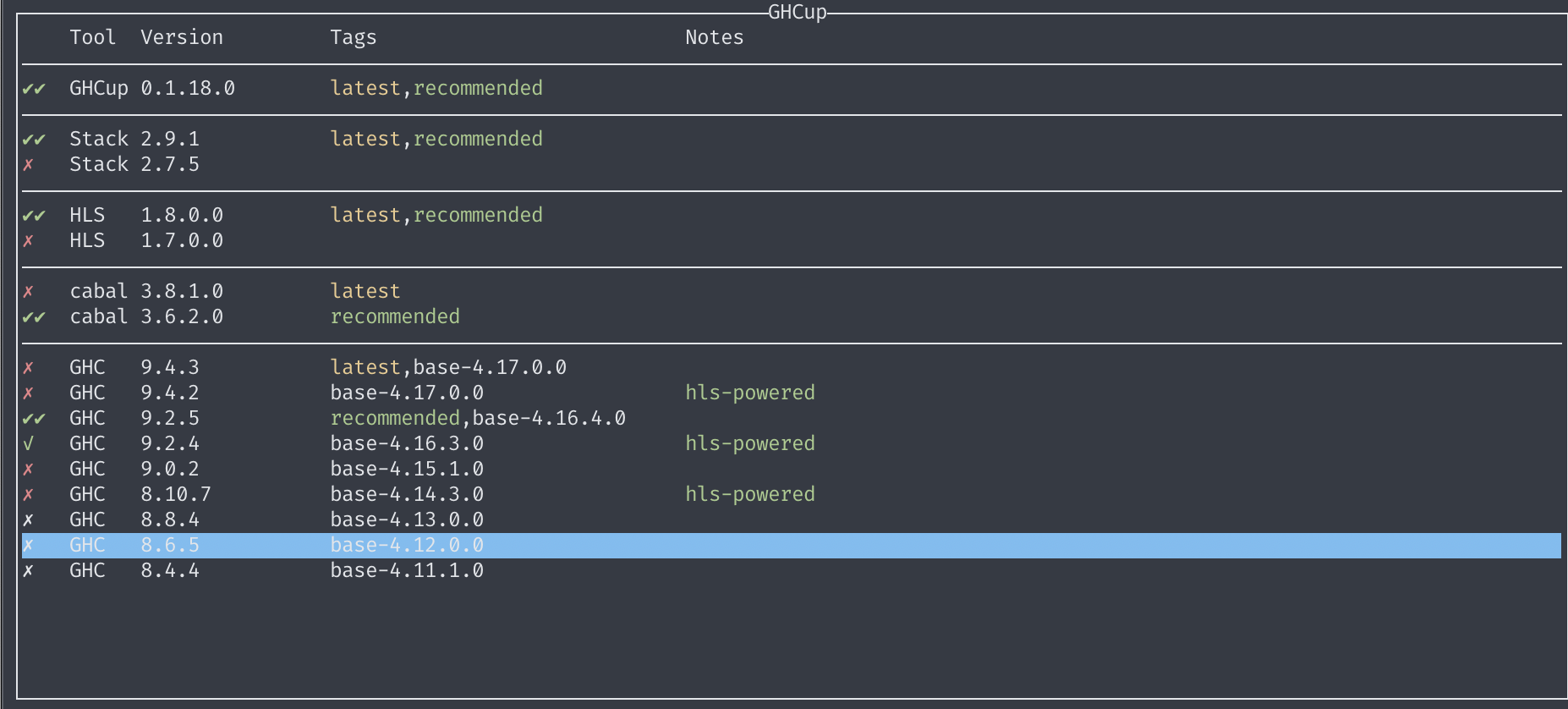Select version 2.7.5 in Stack row
Viewport: 1568px width, 709px height.
(x=170, y=164)
